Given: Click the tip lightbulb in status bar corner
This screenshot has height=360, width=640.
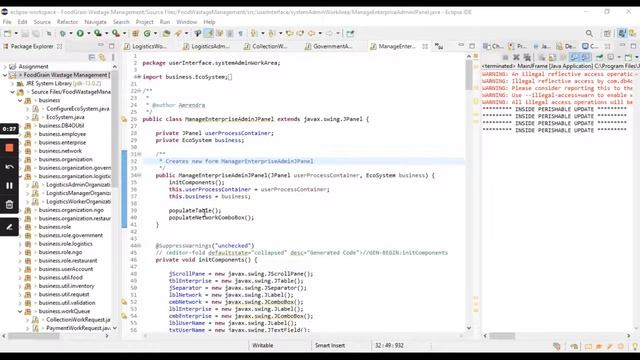Looking at the screenshot, I should tap(635, 347).
